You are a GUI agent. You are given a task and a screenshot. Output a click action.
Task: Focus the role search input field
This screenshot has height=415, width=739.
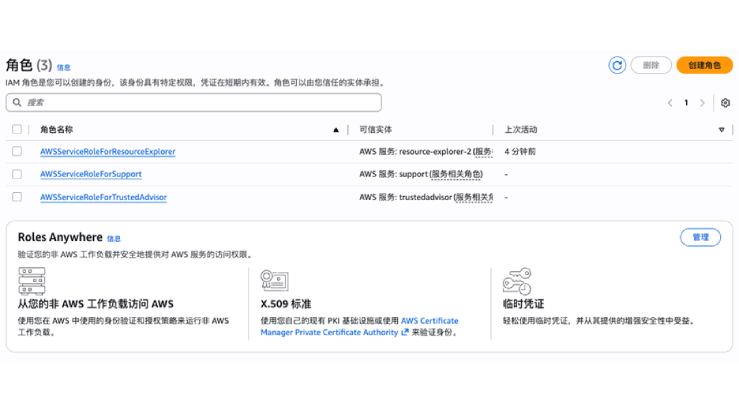point(200,102)
